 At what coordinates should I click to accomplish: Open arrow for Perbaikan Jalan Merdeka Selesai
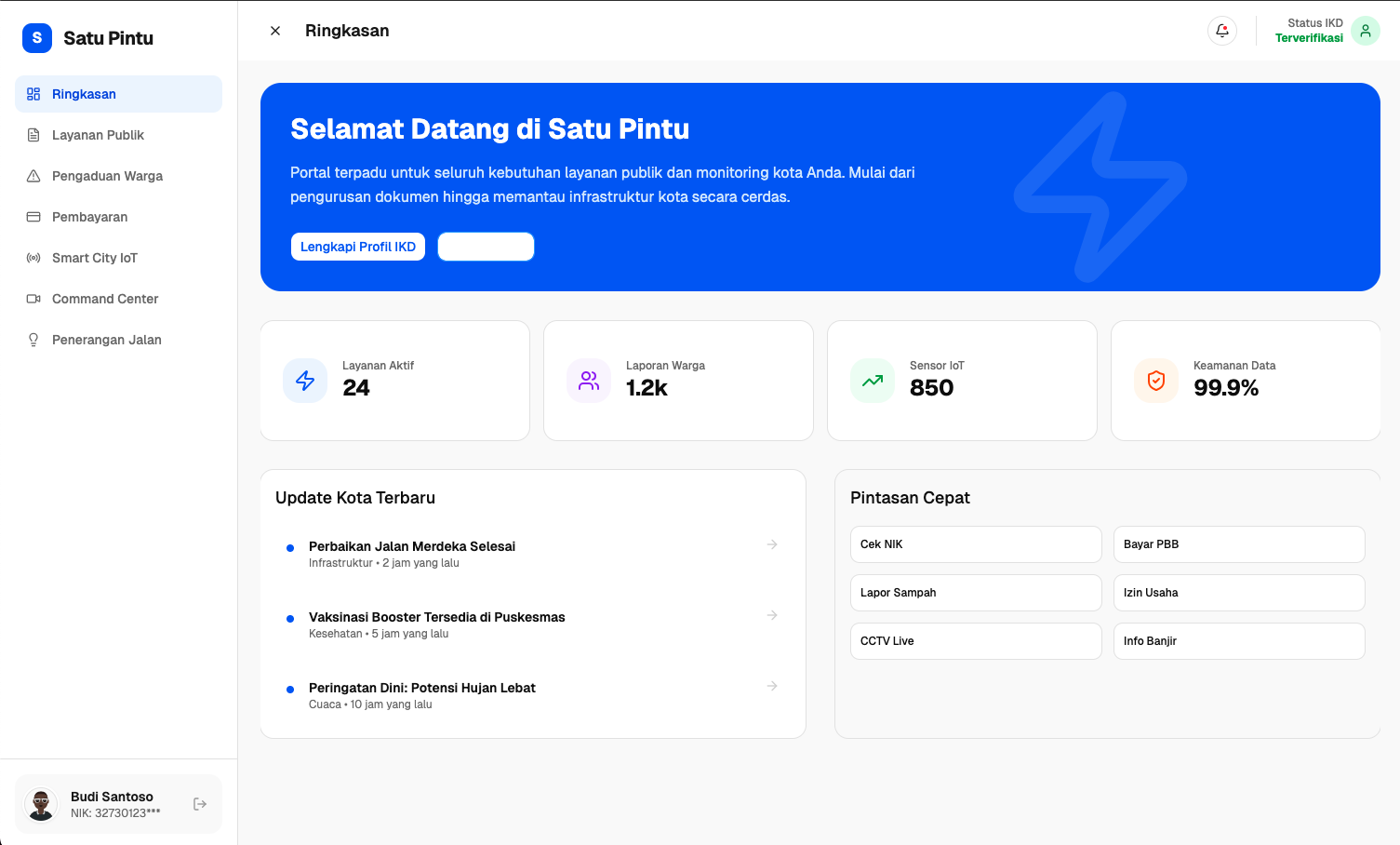point(772,544)
